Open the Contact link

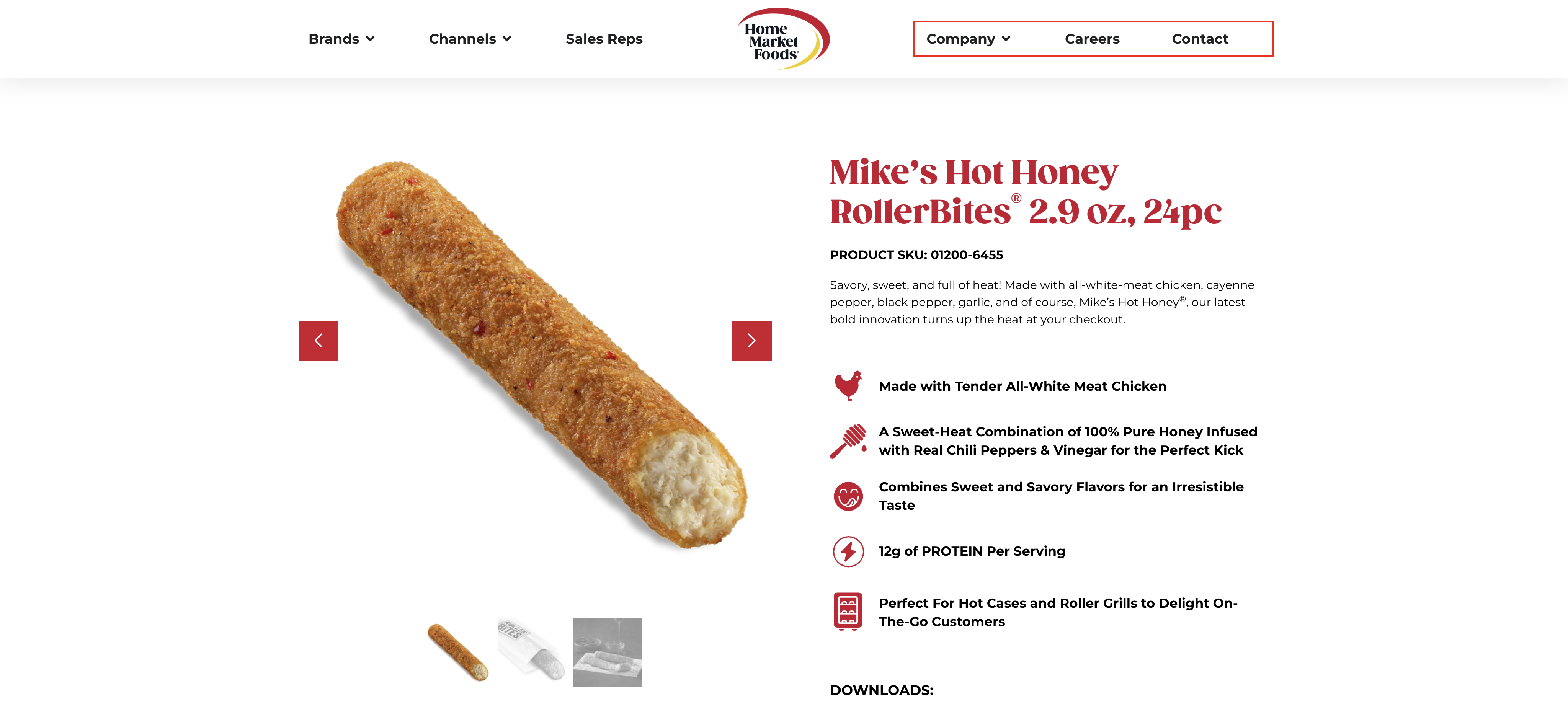1200,39
